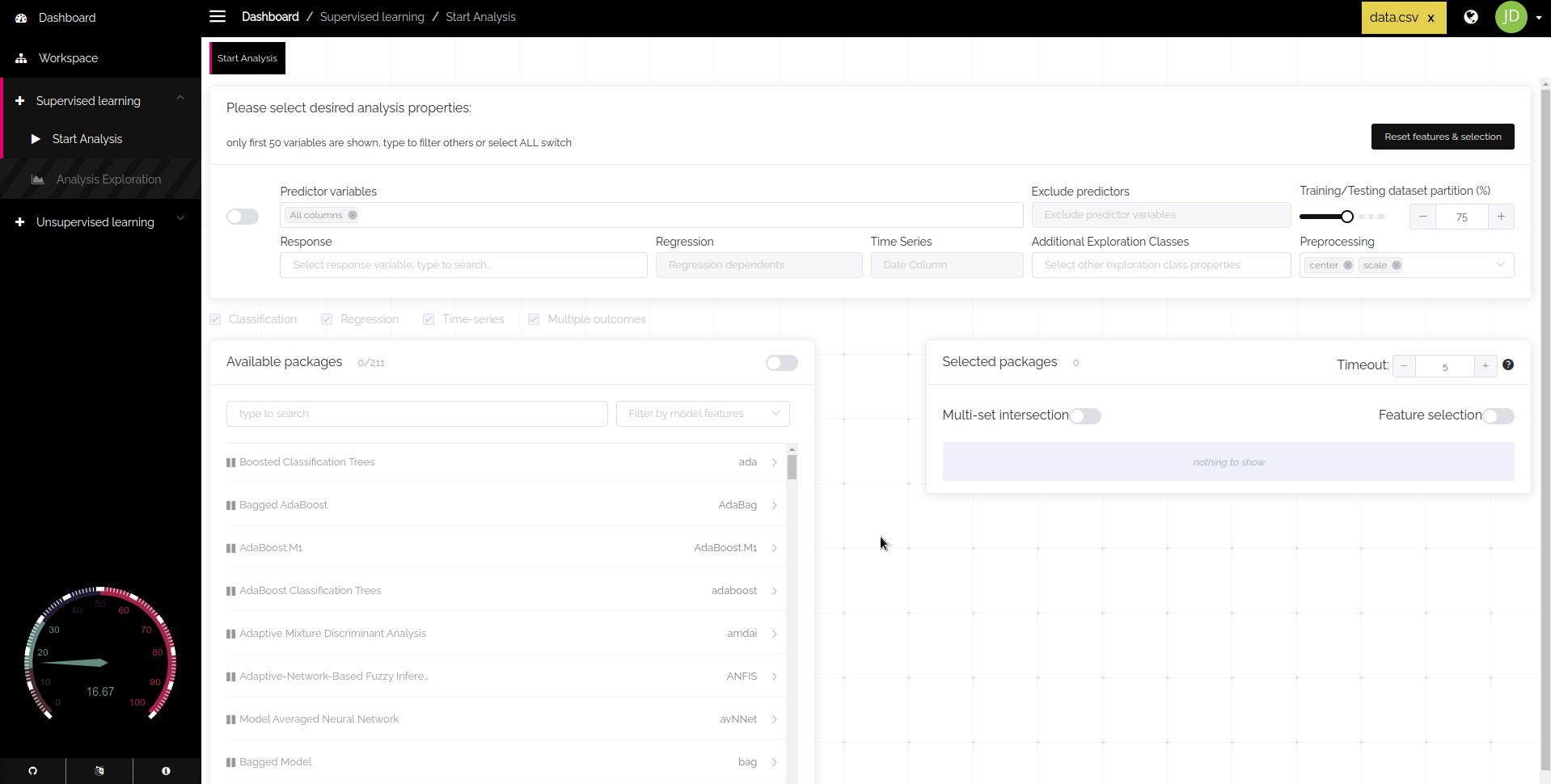The width and height of the screenshot is (1551, 784).
Task: Click the Start Analysis tab
Action: 247,58
